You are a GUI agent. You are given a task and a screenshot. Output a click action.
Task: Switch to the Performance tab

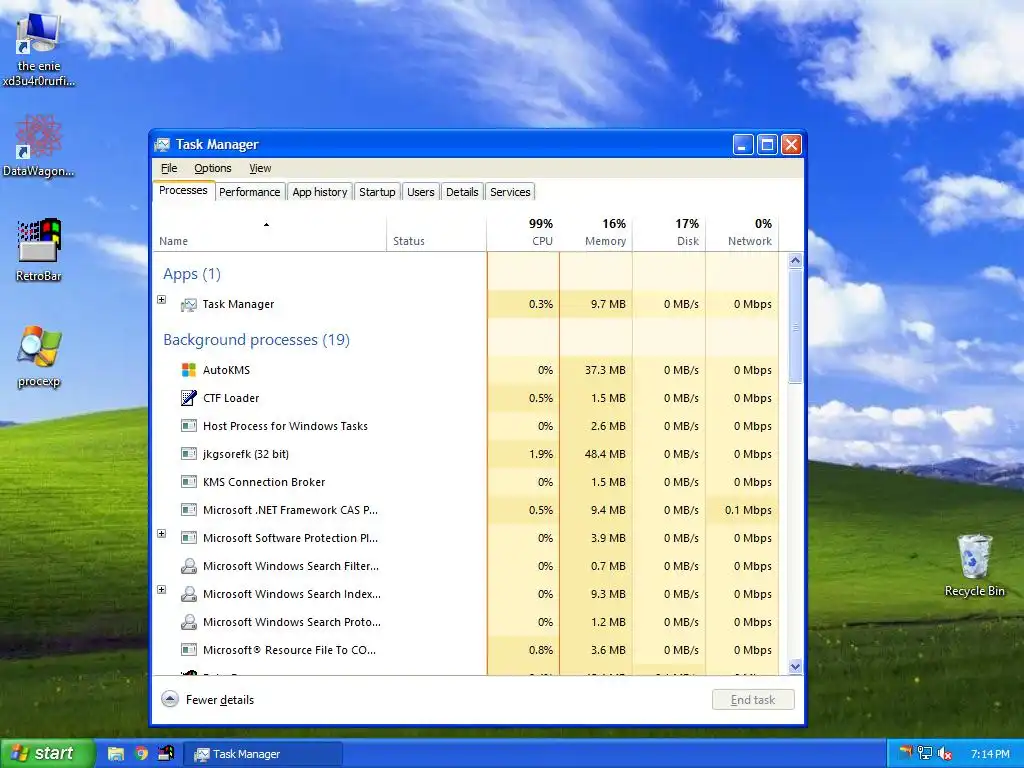249,192
